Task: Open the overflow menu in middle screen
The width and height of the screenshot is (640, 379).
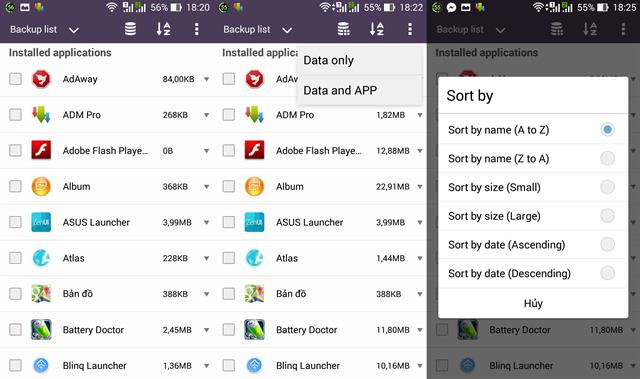Action: [410, 29]
